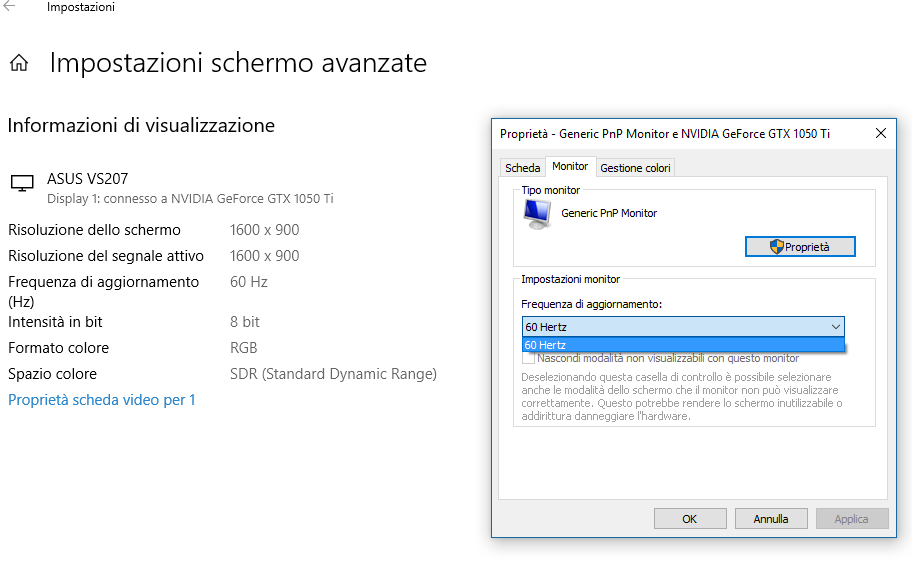
Task: Click the Proprietà button with shield
Action: (x=800, y=247)
